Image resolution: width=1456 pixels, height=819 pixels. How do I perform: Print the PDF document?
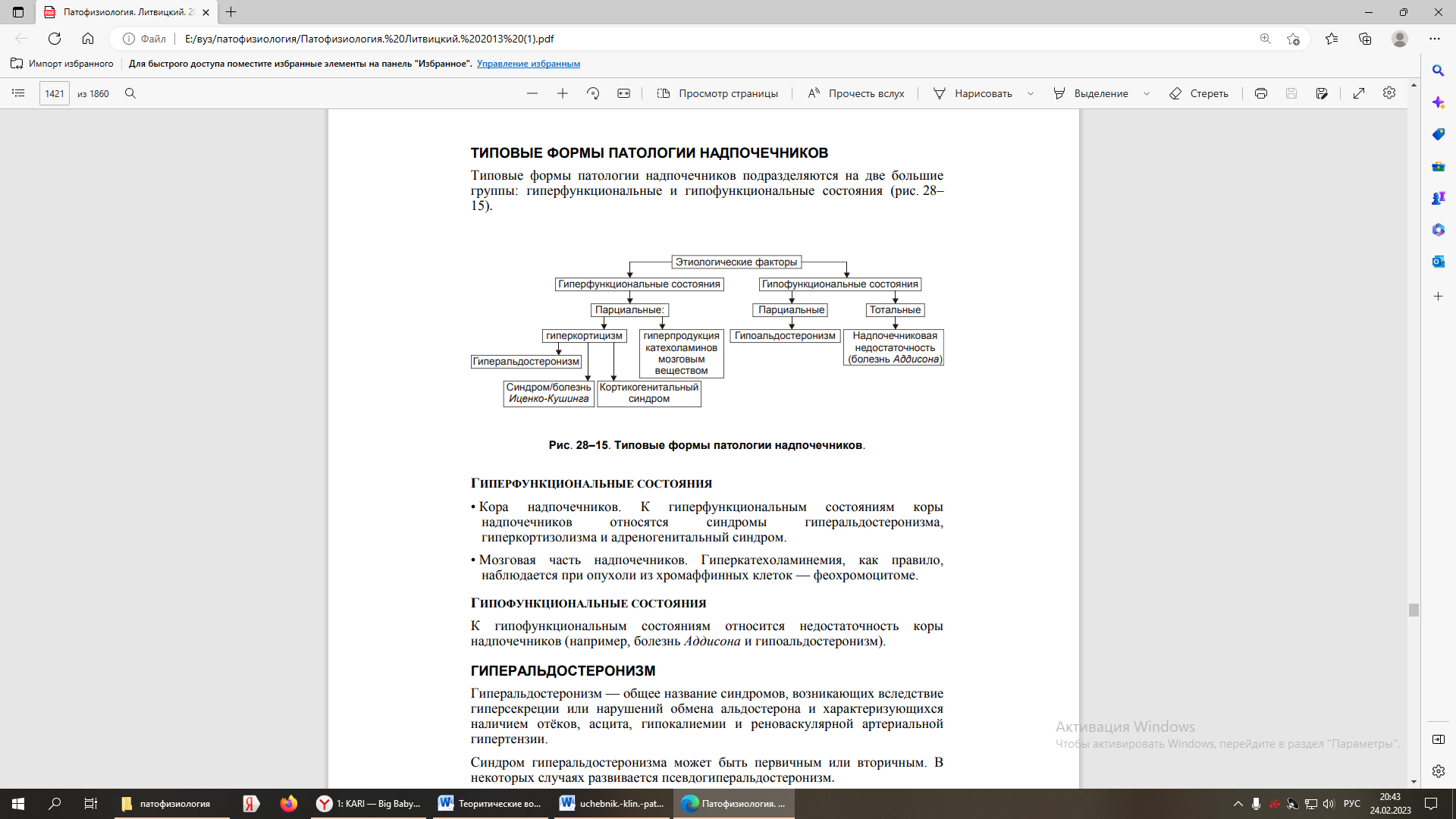tap(1261, 93)
